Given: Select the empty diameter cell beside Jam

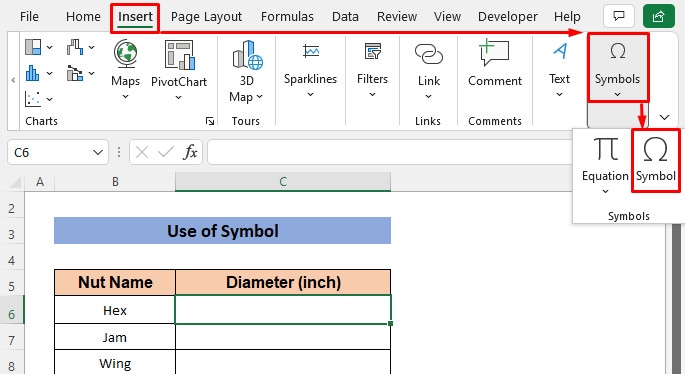Looking at the screenshot, I should (x=283, y=337).
